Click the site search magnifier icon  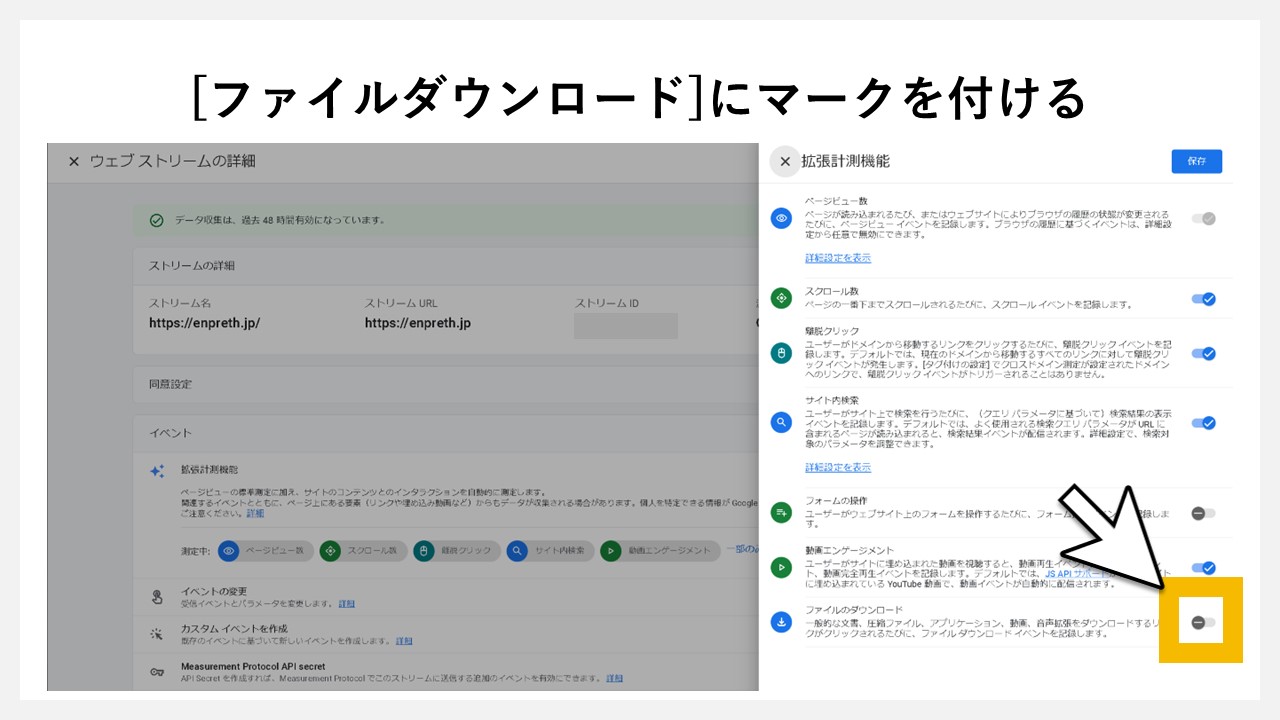click(x=782, y=422)
